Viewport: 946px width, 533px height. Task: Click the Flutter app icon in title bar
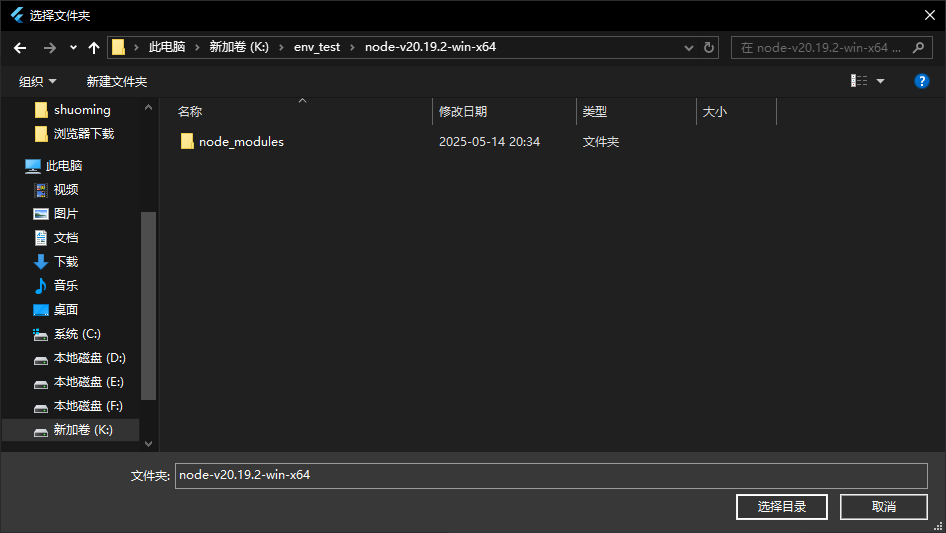pyautogui.click(x=17, y=15)
